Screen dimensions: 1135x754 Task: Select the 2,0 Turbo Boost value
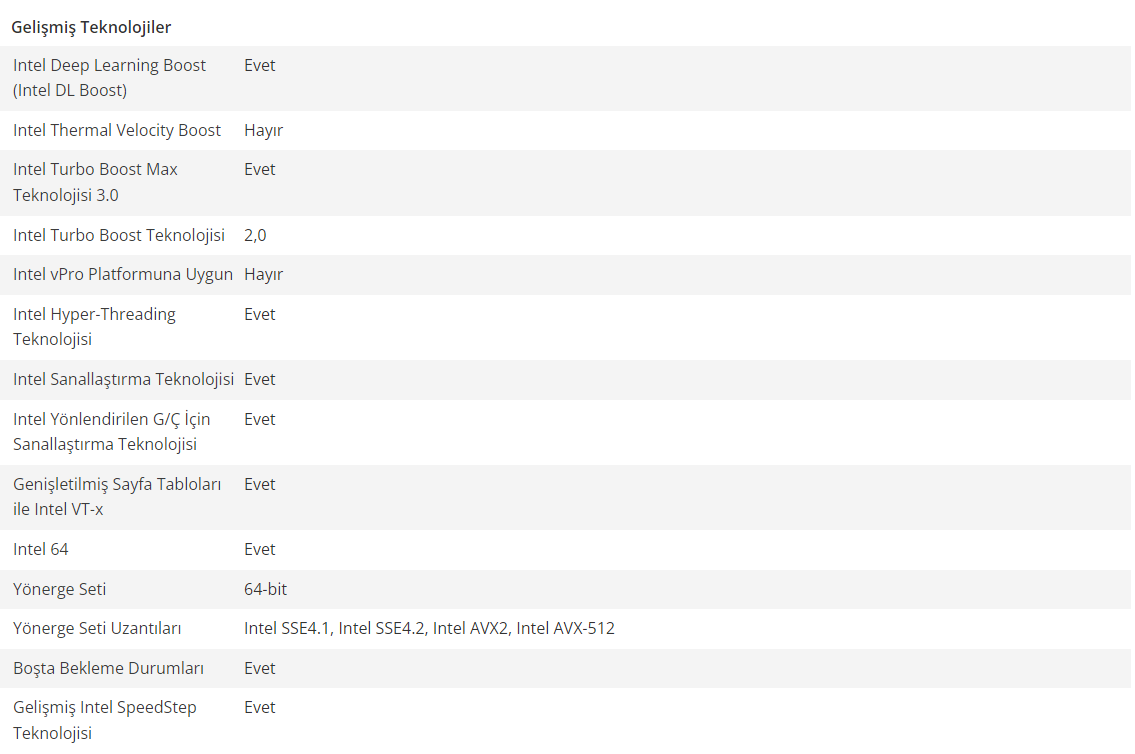coord(255,235)
